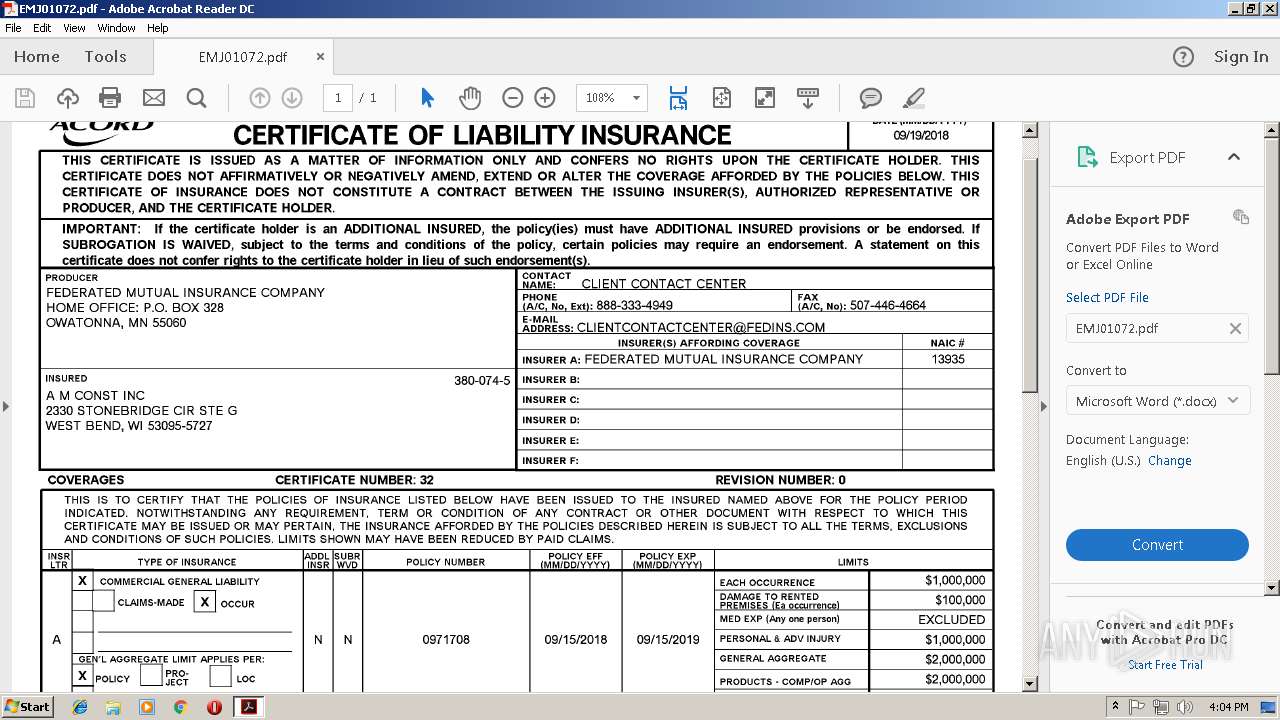Toggle the PROJECT aggregate checkbox

point(150,676)
